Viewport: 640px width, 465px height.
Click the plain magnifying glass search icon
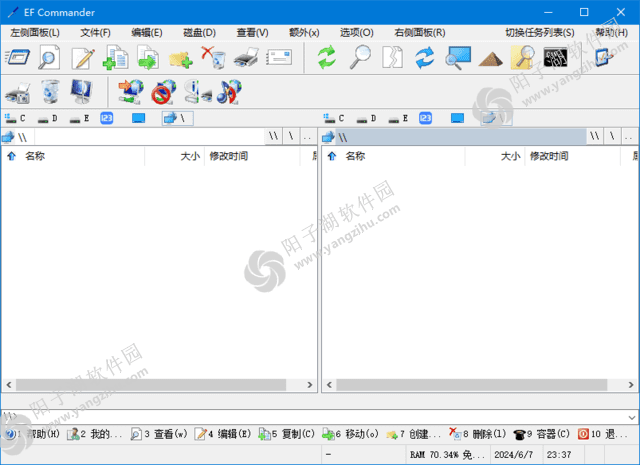[x=360, y=57]
